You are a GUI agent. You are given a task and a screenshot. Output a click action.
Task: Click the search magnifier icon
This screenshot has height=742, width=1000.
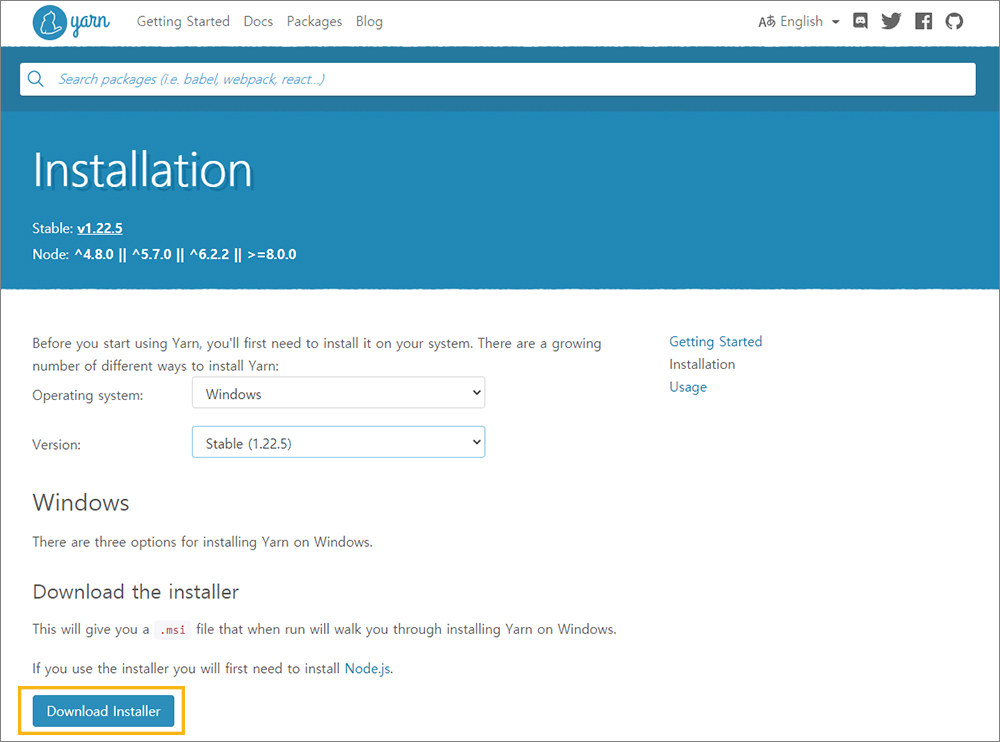pyautogui.click(x=36, y=79)
